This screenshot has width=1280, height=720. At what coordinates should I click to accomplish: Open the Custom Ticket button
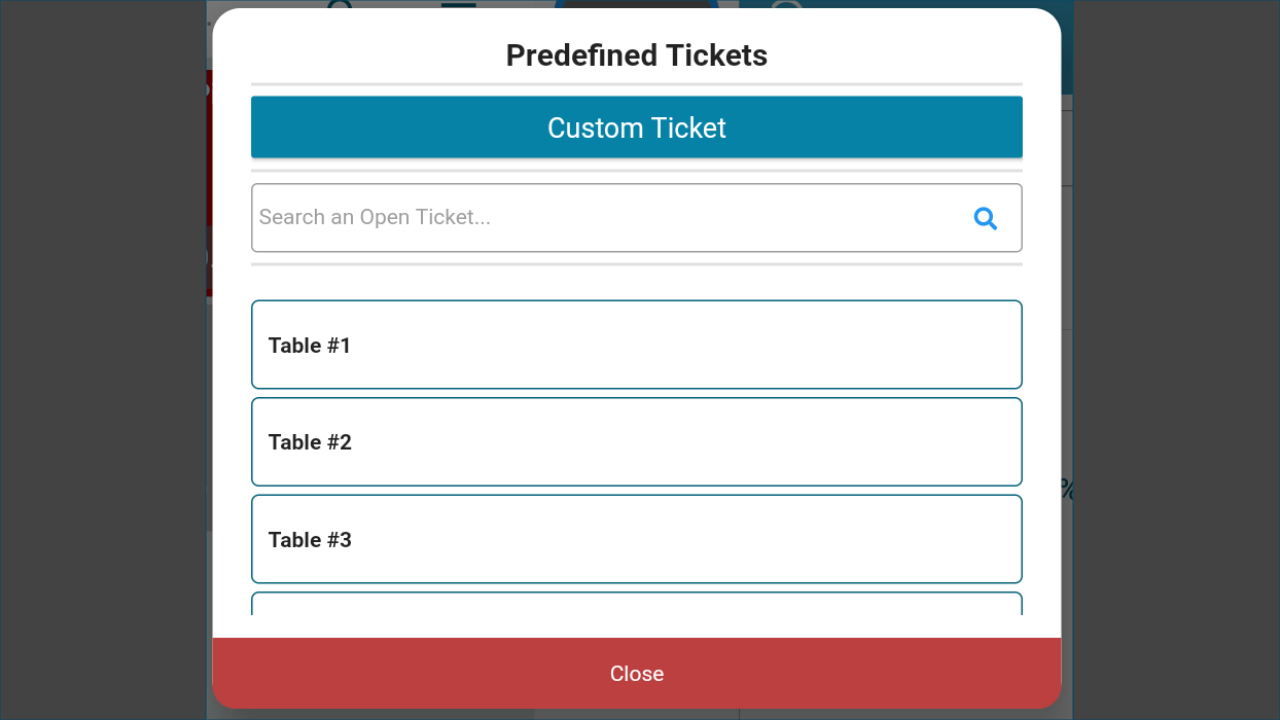point(636,127)
